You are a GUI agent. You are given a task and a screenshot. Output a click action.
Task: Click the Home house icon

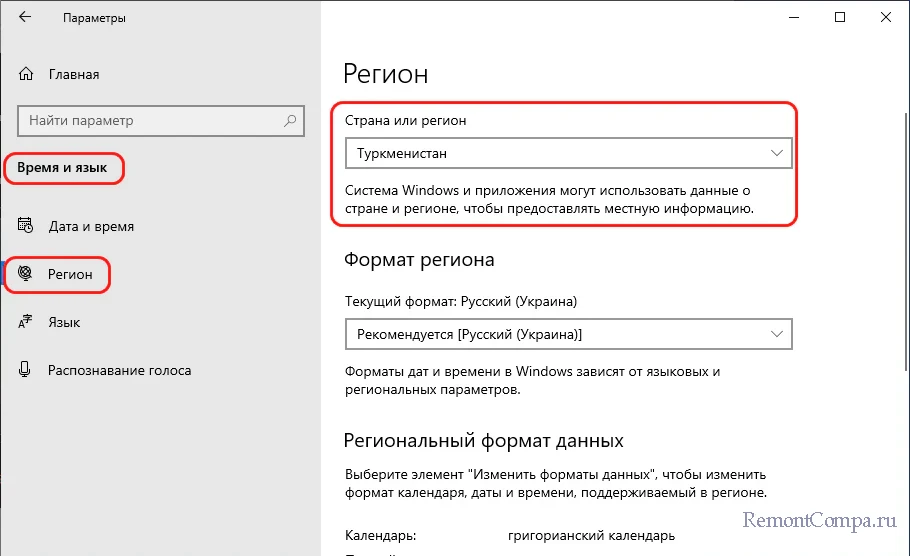[27, 74]
